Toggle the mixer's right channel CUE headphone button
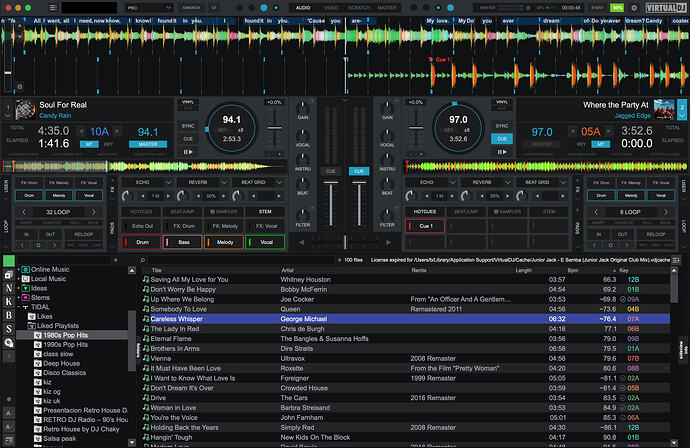690x448 pixels. tap(359, 171)
